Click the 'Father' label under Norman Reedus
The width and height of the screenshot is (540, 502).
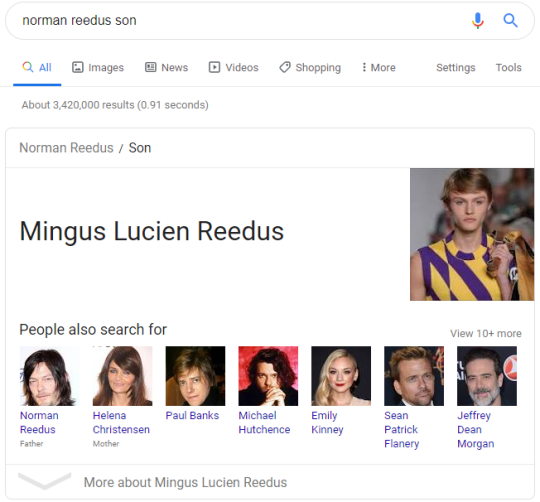tap(31, 443)
